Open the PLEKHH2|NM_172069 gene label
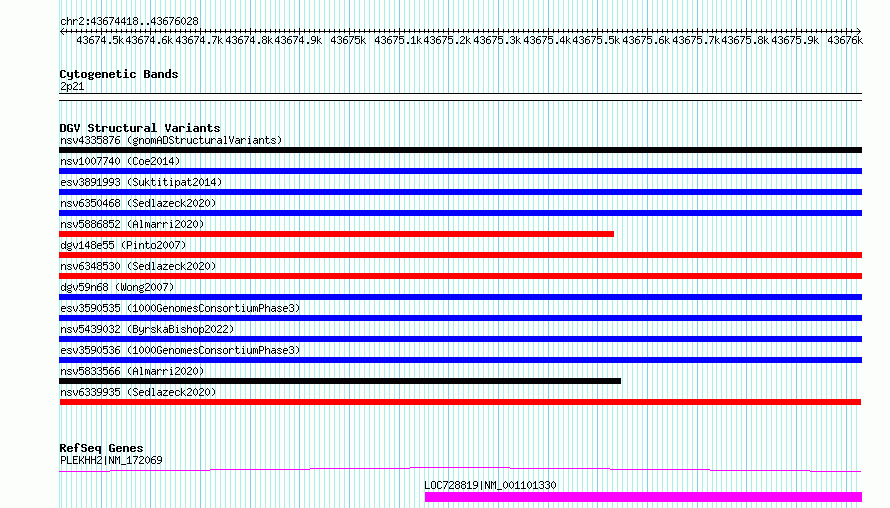Viewport: 890px width, 508px height. click(x=111, y=460)
